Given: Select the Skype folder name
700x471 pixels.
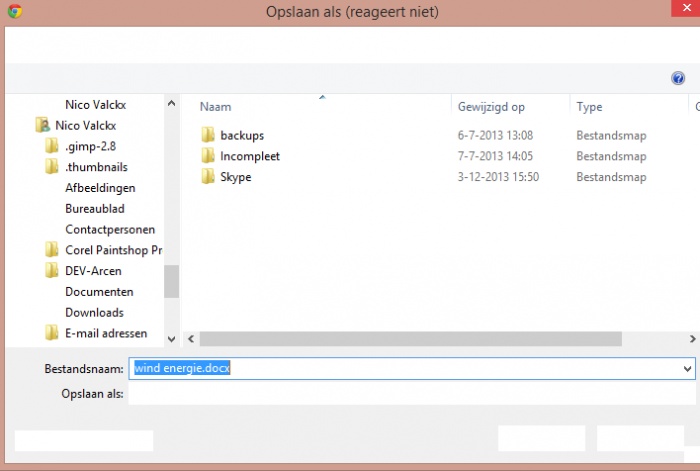Looking at the screenshot, I should click(236, 177).
